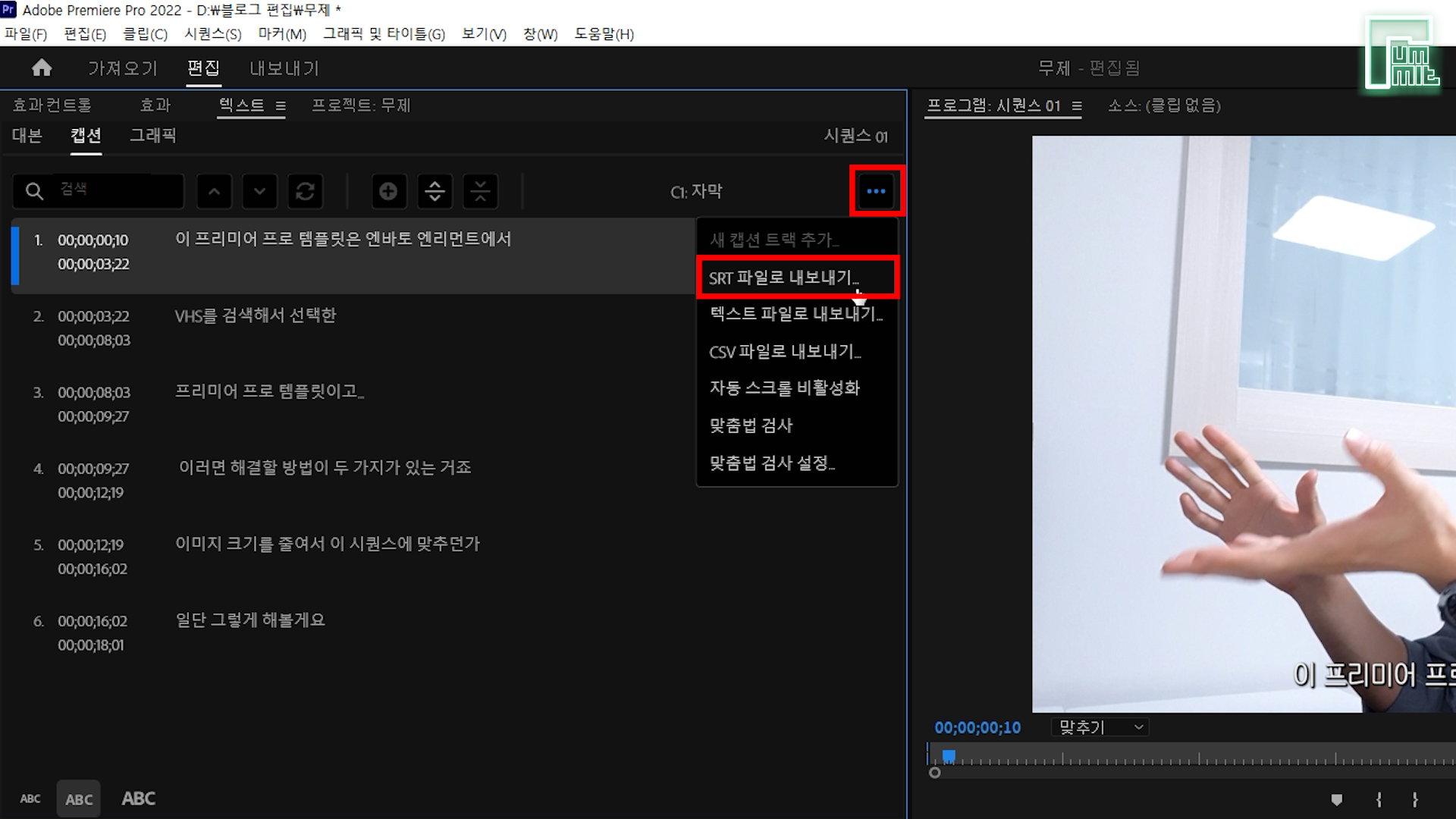Switch to the 대본 tab
Viewport: 1456px width, 819px height.
pos(27,136)
